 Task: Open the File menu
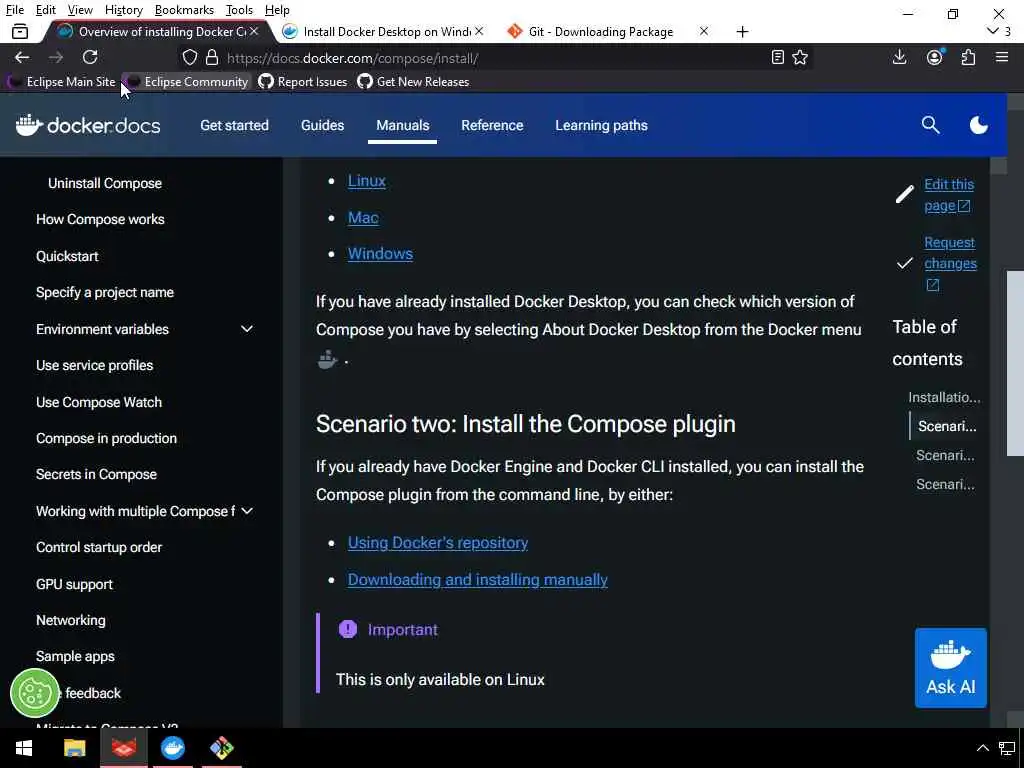[x=14, y=10]
